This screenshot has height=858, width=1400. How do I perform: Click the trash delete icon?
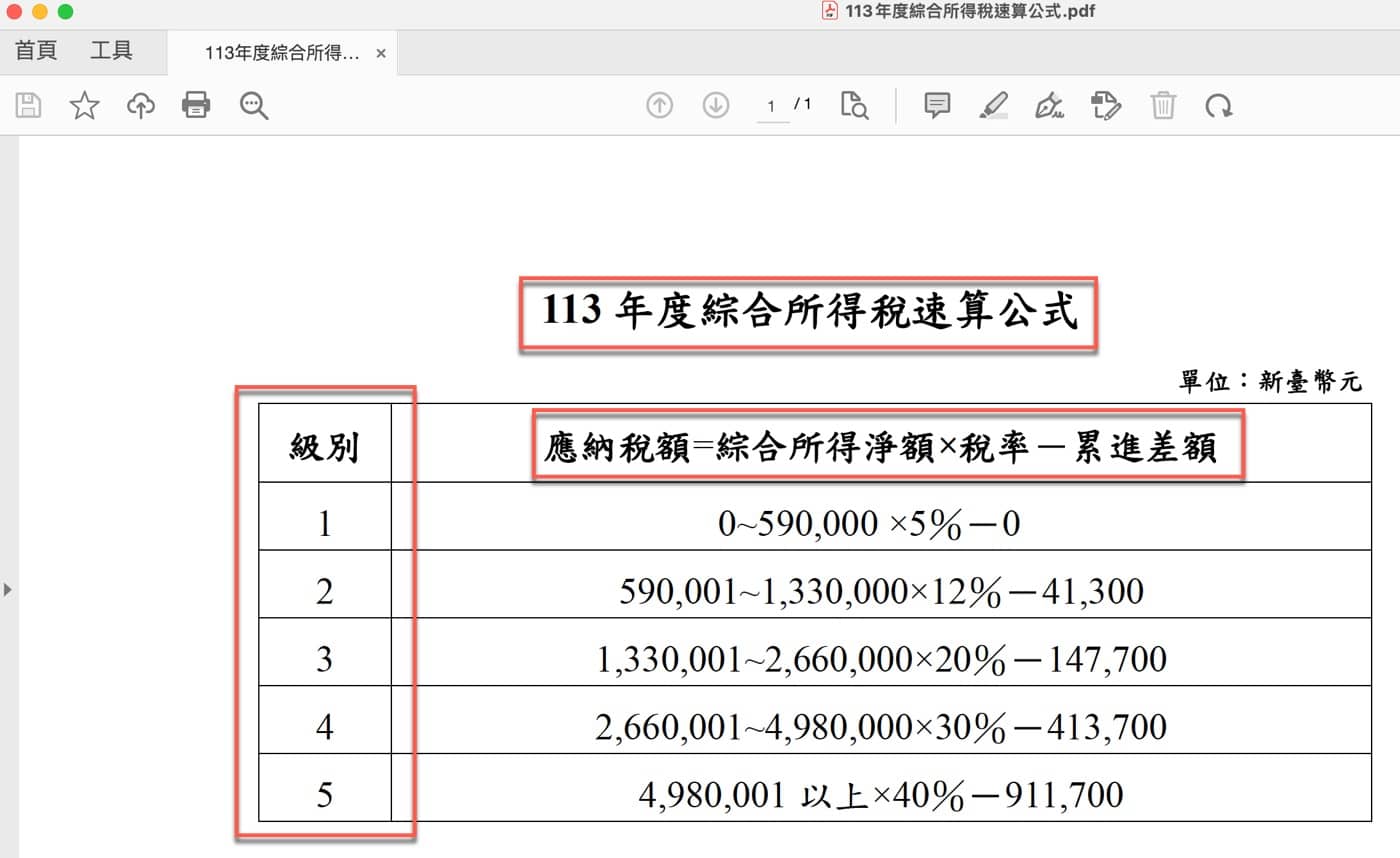coord(1163,105)
